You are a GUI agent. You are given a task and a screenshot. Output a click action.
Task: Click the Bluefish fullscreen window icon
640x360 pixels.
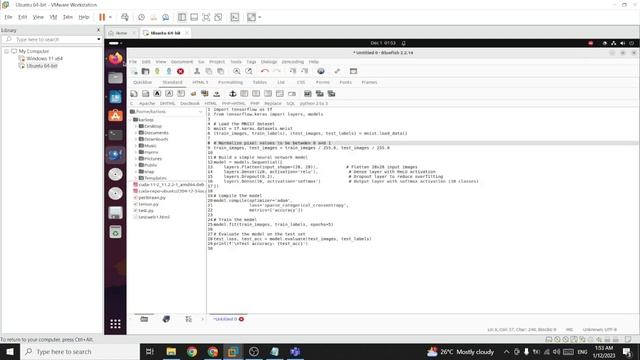pyautogui.click(x=353, y=71)
